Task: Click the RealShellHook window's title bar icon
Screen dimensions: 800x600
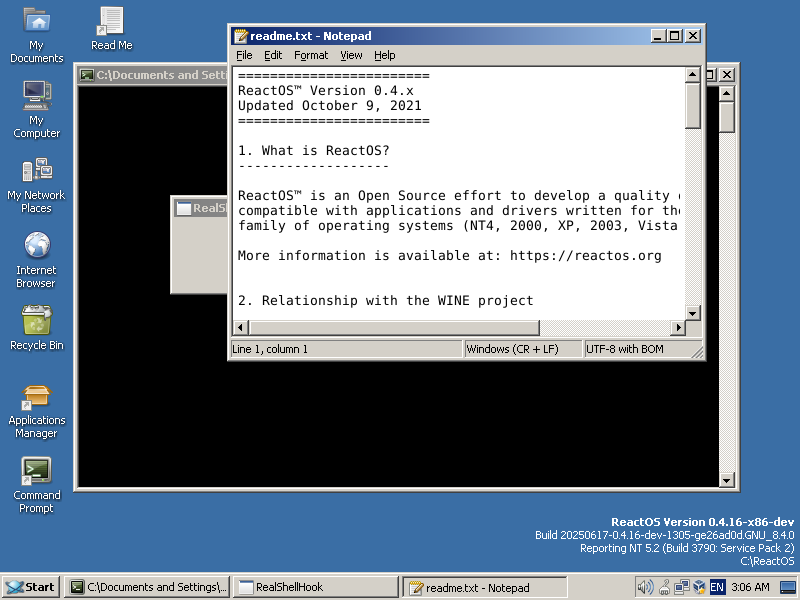Action: (x=183, y=208)
